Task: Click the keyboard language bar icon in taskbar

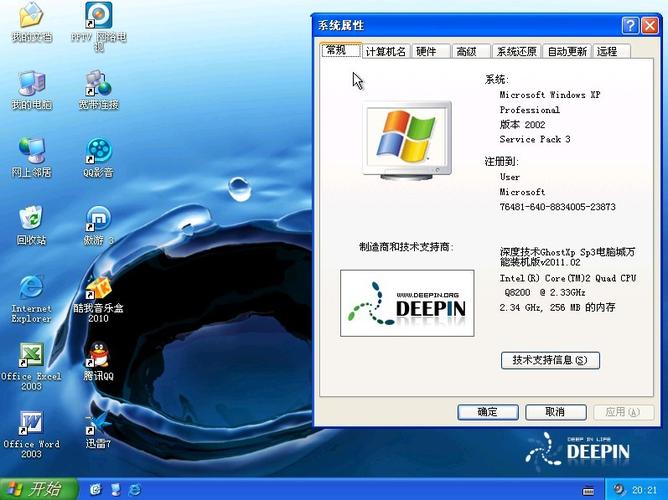Action: (588, 490)
